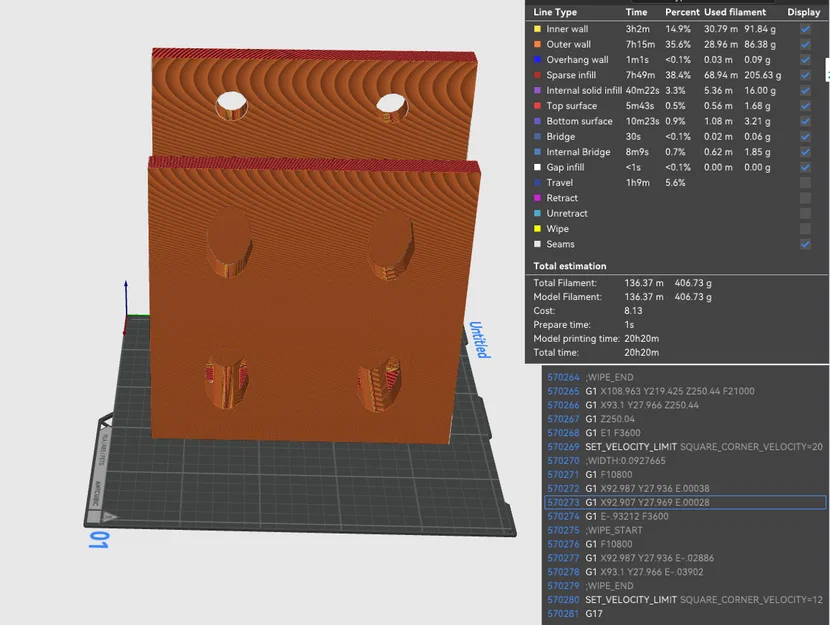This screenshot has width=830, height=625.
Task: Click the Bridge color swatch
Action: tap(537, 137)
